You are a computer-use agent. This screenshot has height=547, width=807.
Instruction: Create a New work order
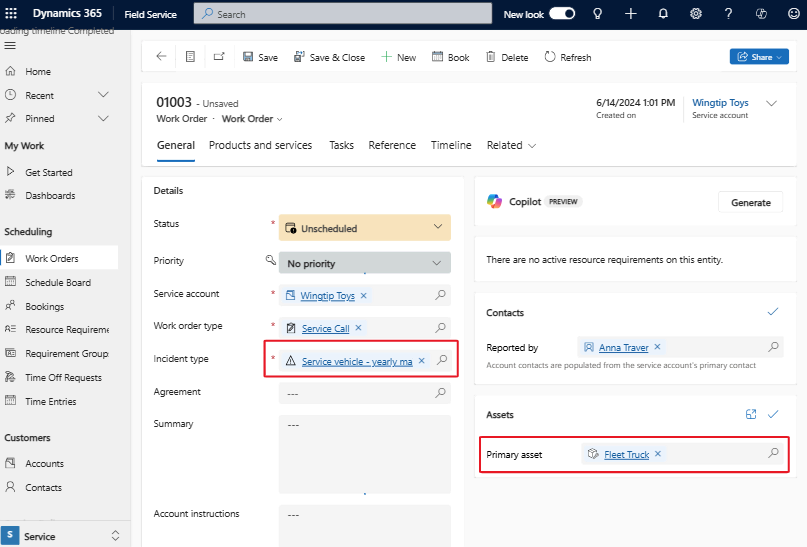coord(398,57)
